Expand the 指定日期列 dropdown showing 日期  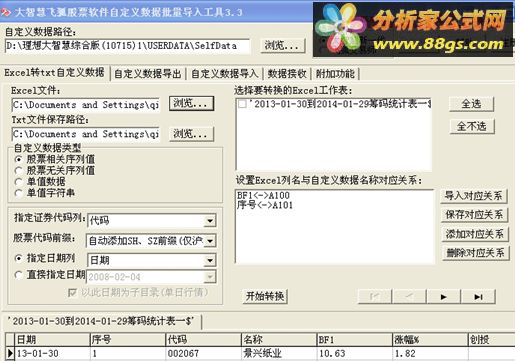pos(210,260)
